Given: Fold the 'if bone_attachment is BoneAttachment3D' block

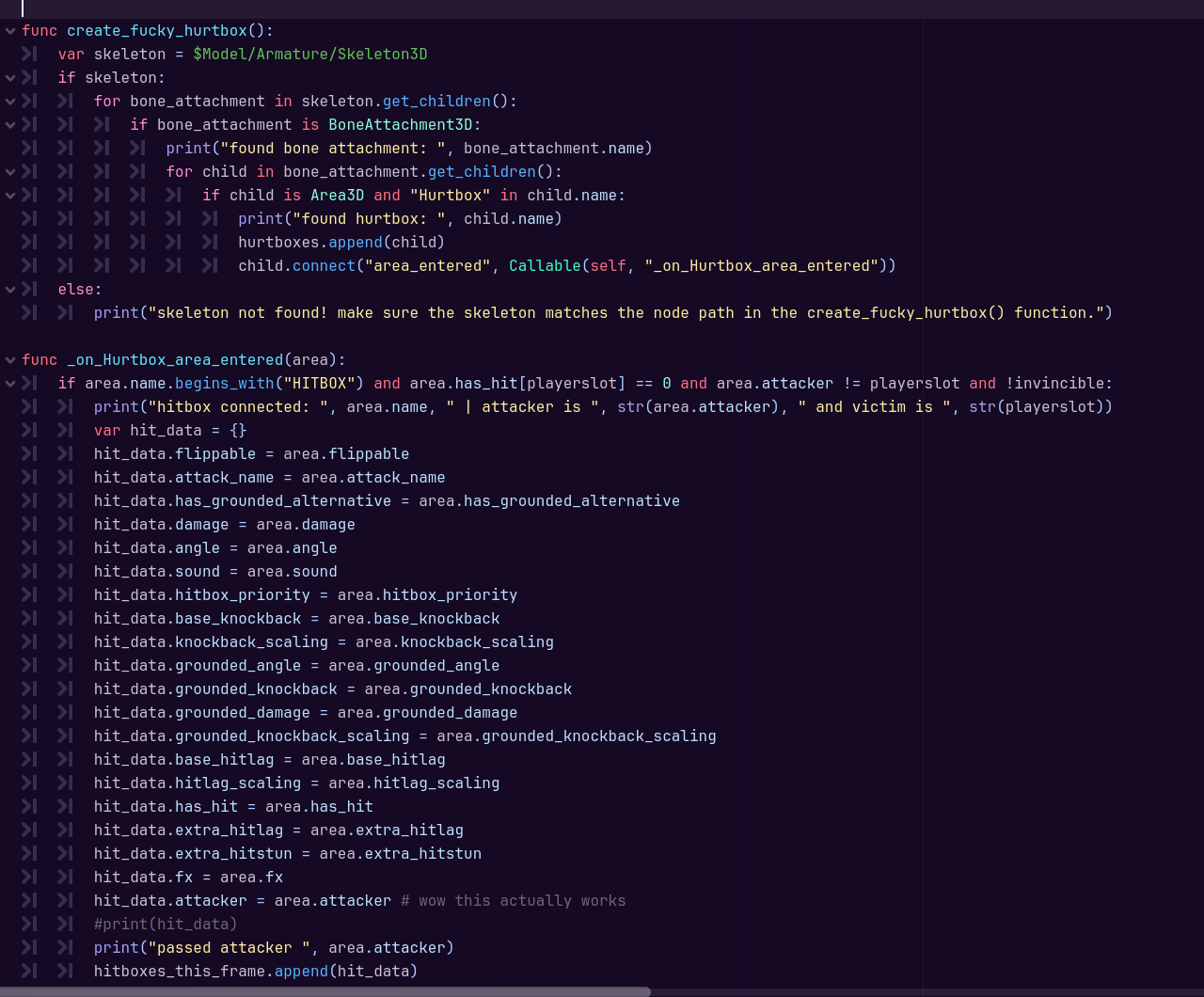Looking at the screenshot, I should click(x=10, y=125).
